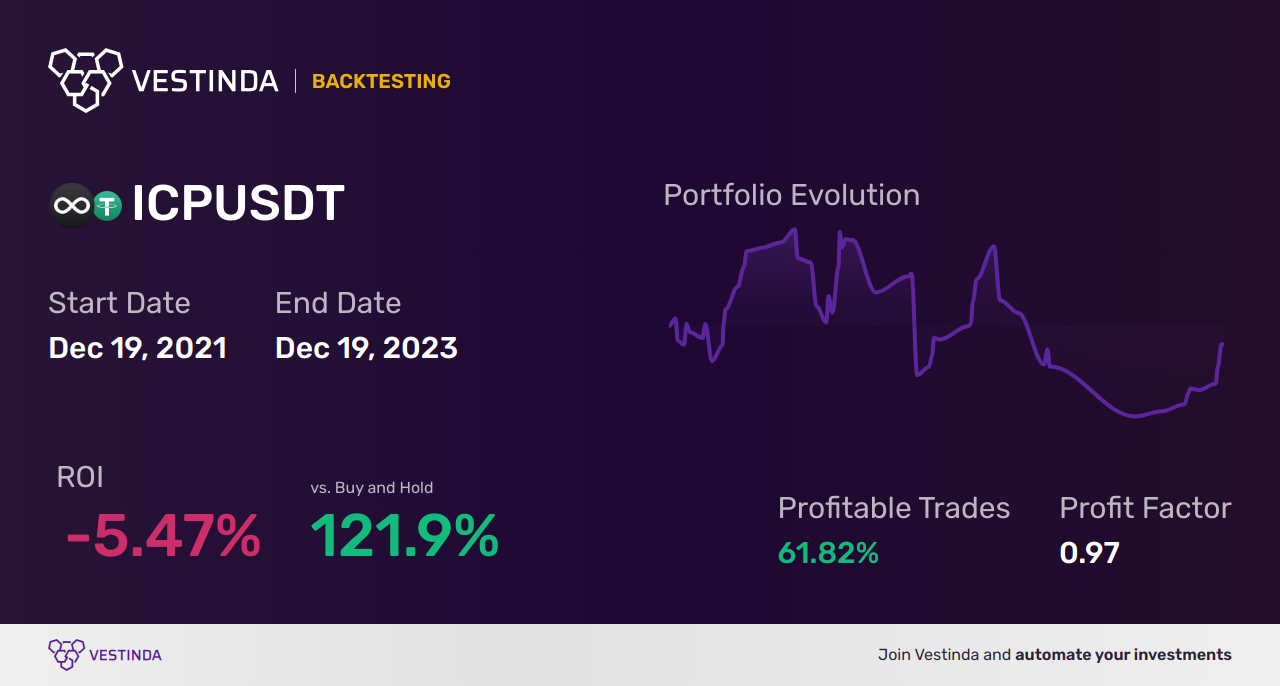Viewport: 1280px width, 686px height.
Task: Click the Join Vestinda footer link
Action: pos(1054,655)
